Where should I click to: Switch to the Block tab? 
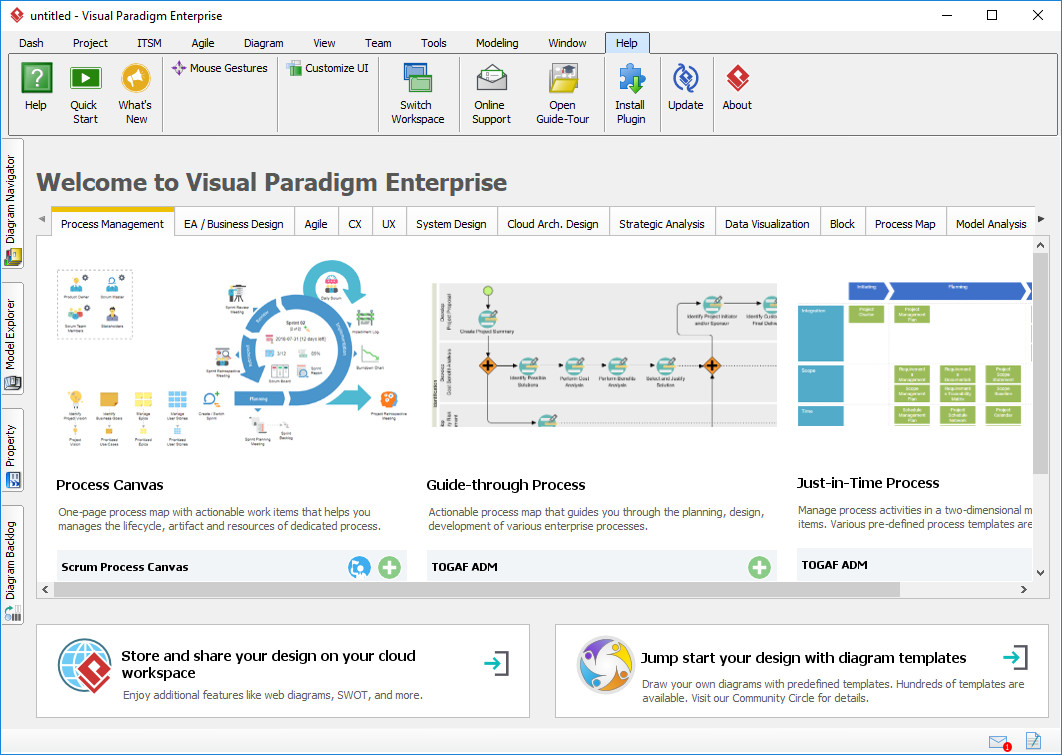842,223
